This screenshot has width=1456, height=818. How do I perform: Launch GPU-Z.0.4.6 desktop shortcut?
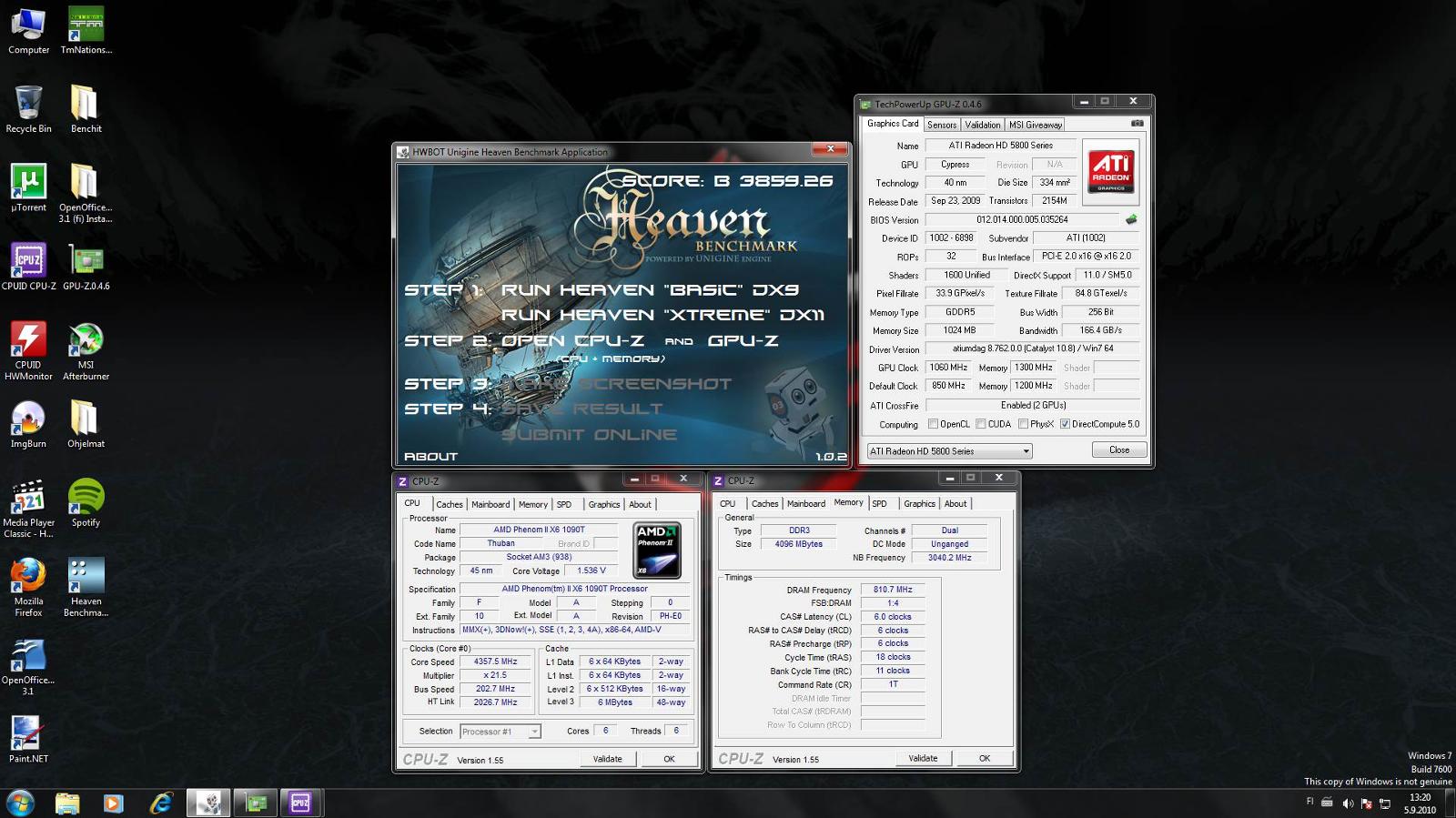point(86,267)
